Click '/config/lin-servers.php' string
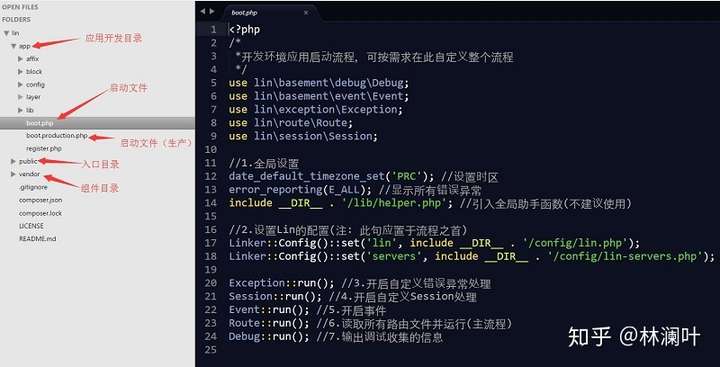Screen dimensions: 720x367 click(x=625, y=256)
